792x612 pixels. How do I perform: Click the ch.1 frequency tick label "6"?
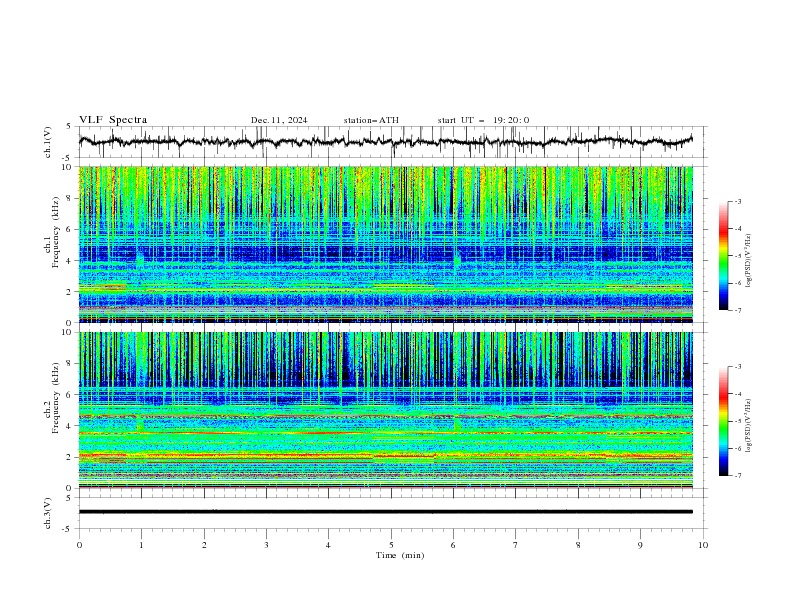71,229
